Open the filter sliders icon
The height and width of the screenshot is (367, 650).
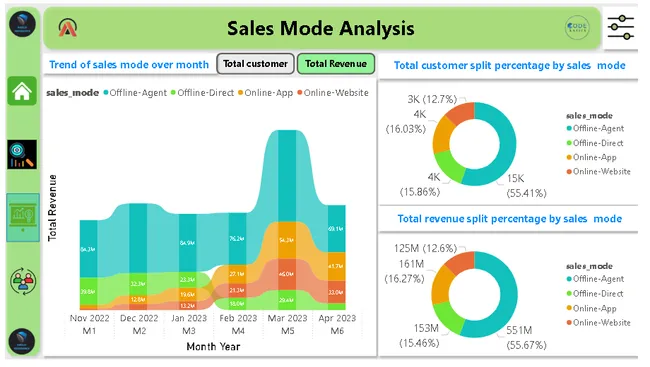pos(621,28)
